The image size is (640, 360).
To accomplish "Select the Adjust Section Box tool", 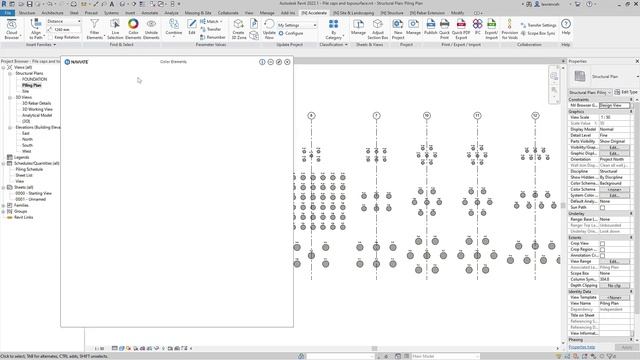I will (x=378, y=29).
